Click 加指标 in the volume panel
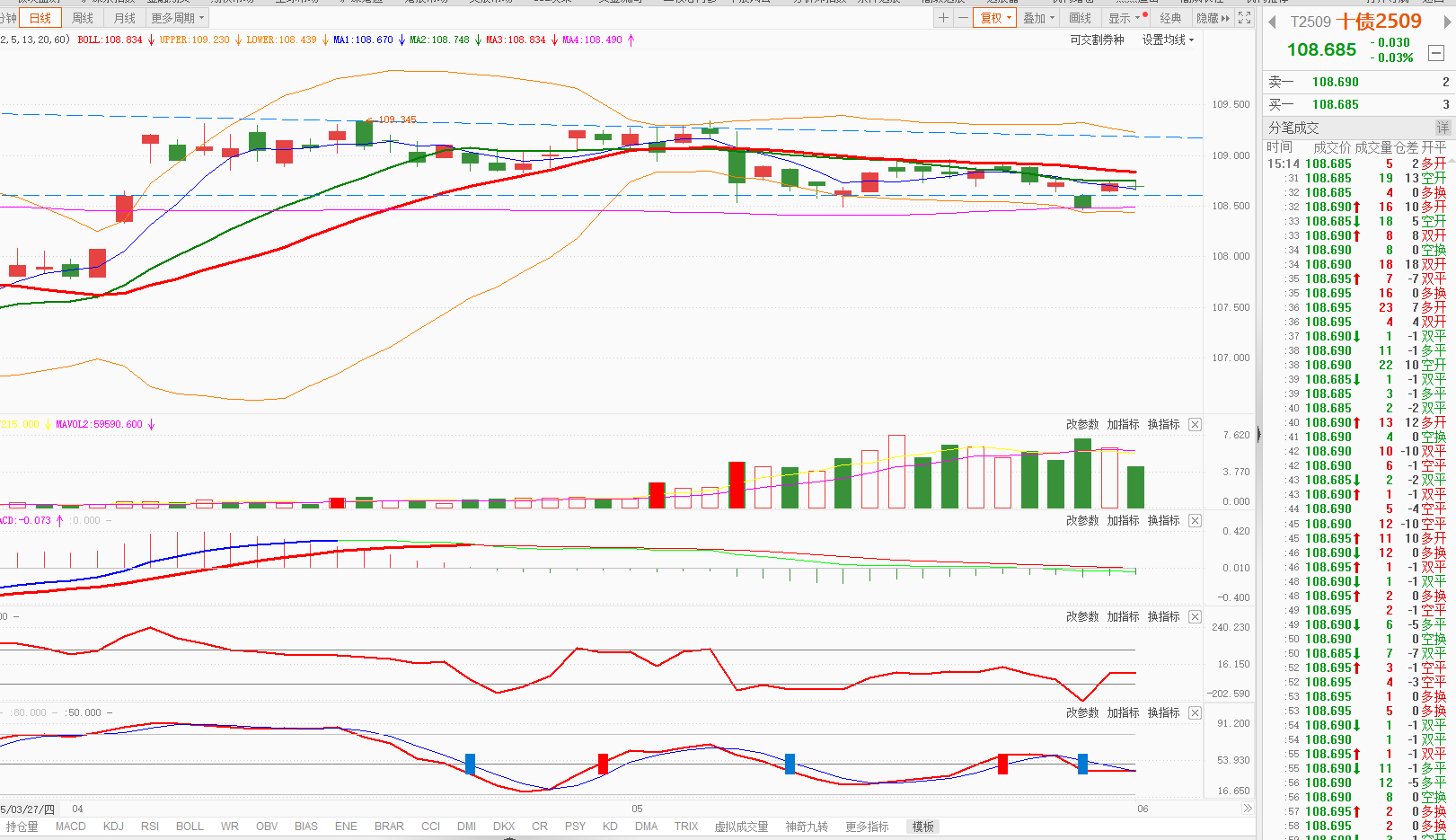Screen dimensions: 1456x840 1123,424
